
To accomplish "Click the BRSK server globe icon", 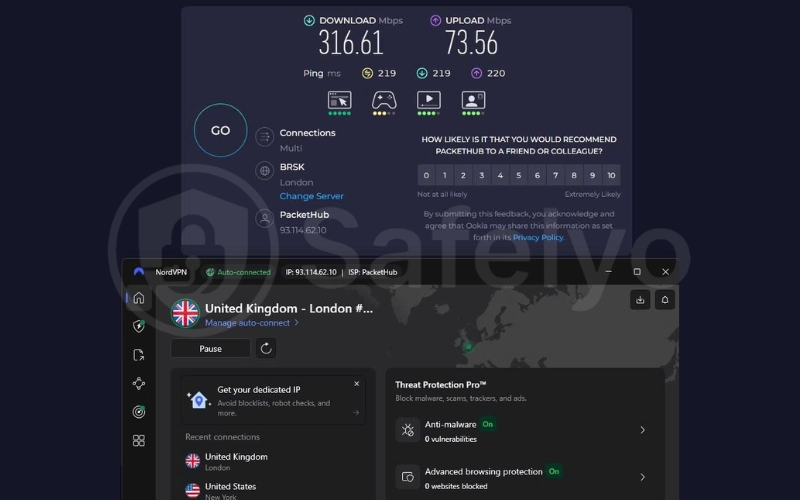I will point(264,171).
